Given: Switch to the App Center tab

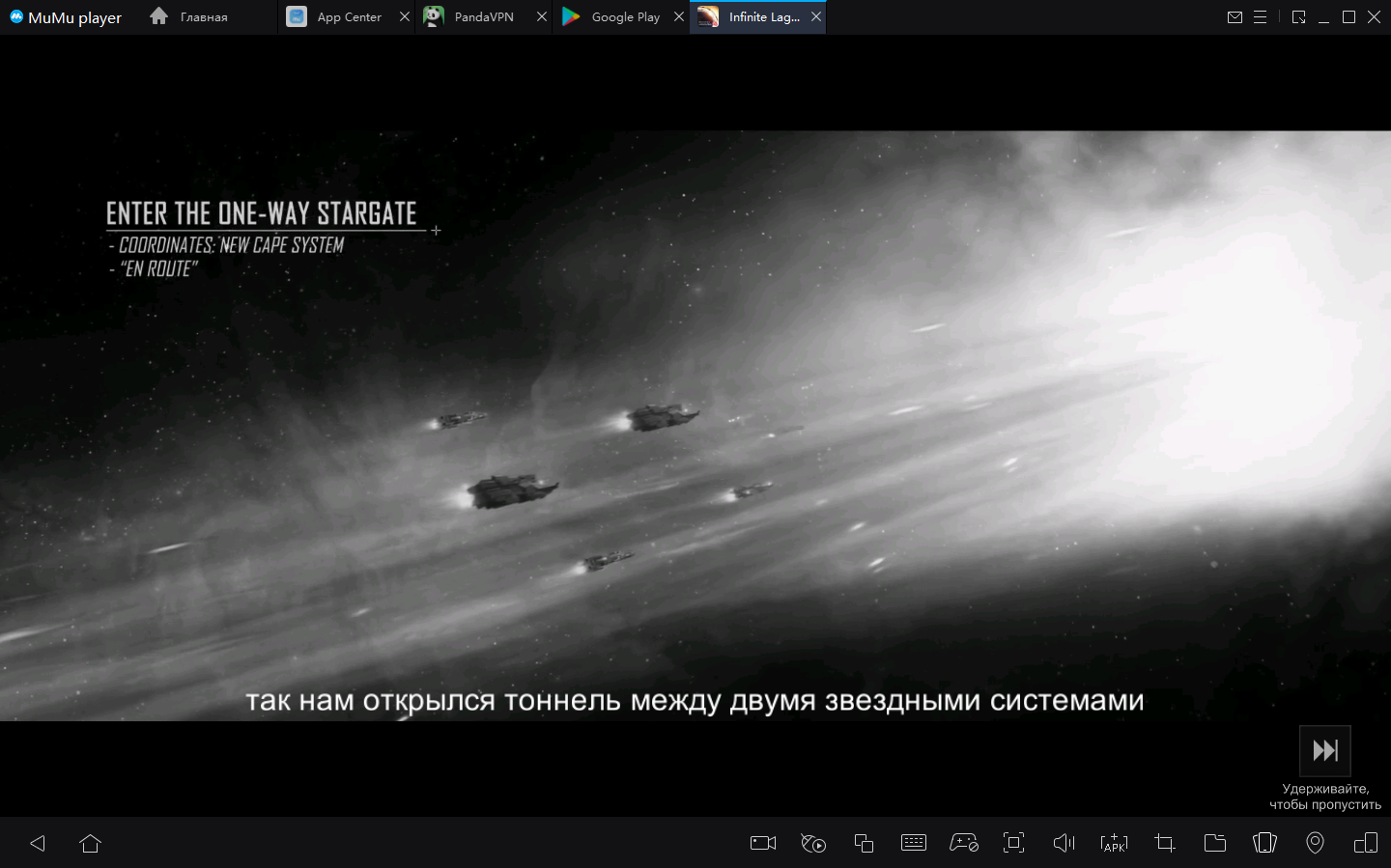Looking at the screenshot, I should click(349, 17).
